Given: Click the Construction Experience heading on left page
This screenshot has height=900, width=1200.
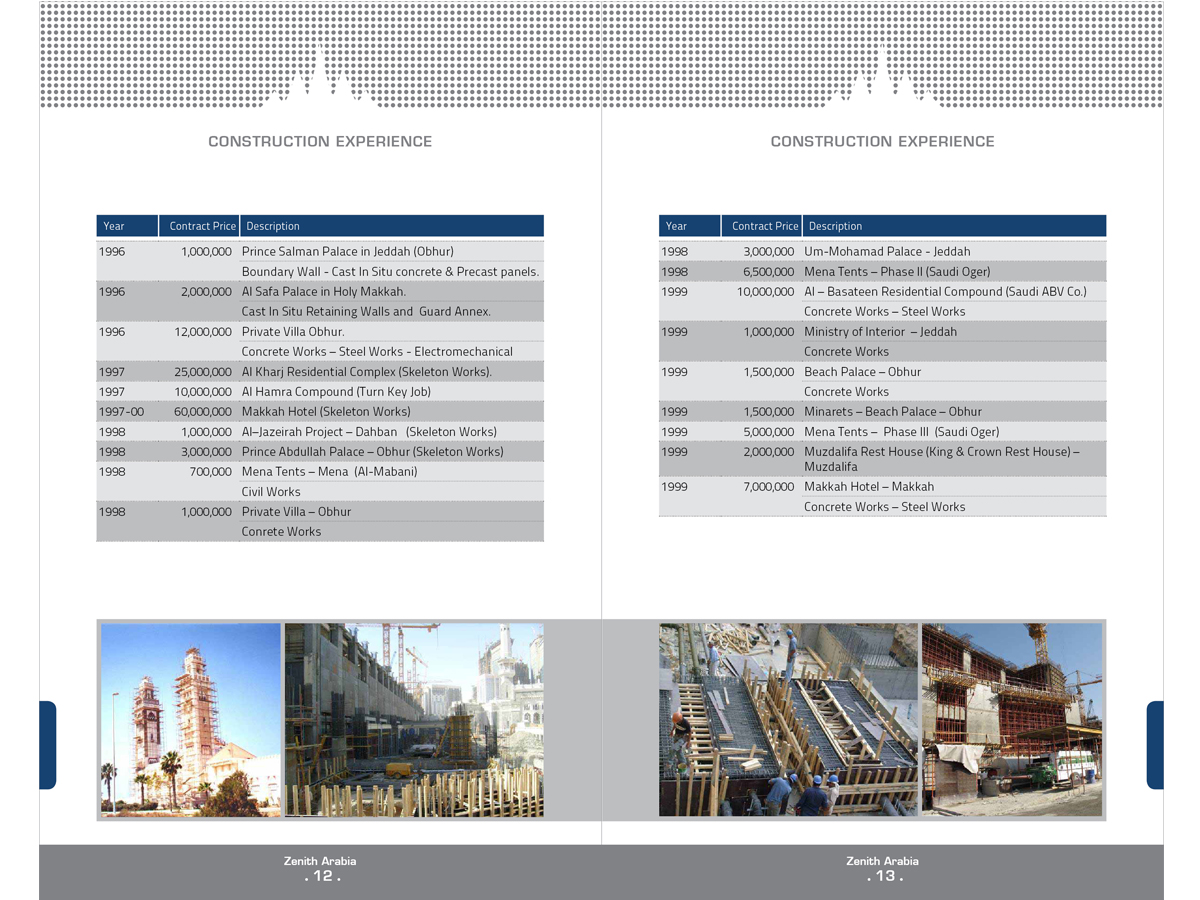Looking at the screenshot, I should click(x=320, y=142).
